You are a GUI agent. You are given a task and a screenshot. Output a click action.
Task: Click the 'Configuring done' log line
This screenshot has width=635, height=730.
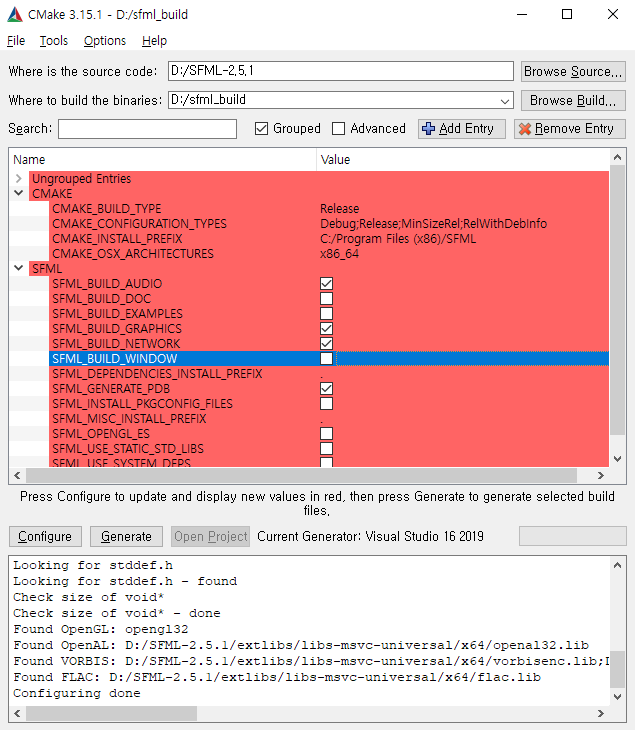tap(77, 693)
